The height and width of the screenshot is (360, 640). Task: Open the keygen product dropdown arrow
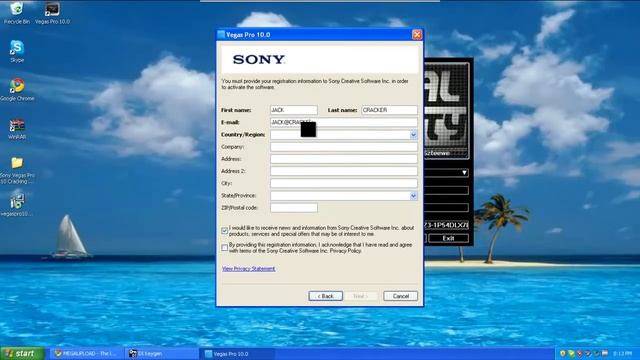464,173
